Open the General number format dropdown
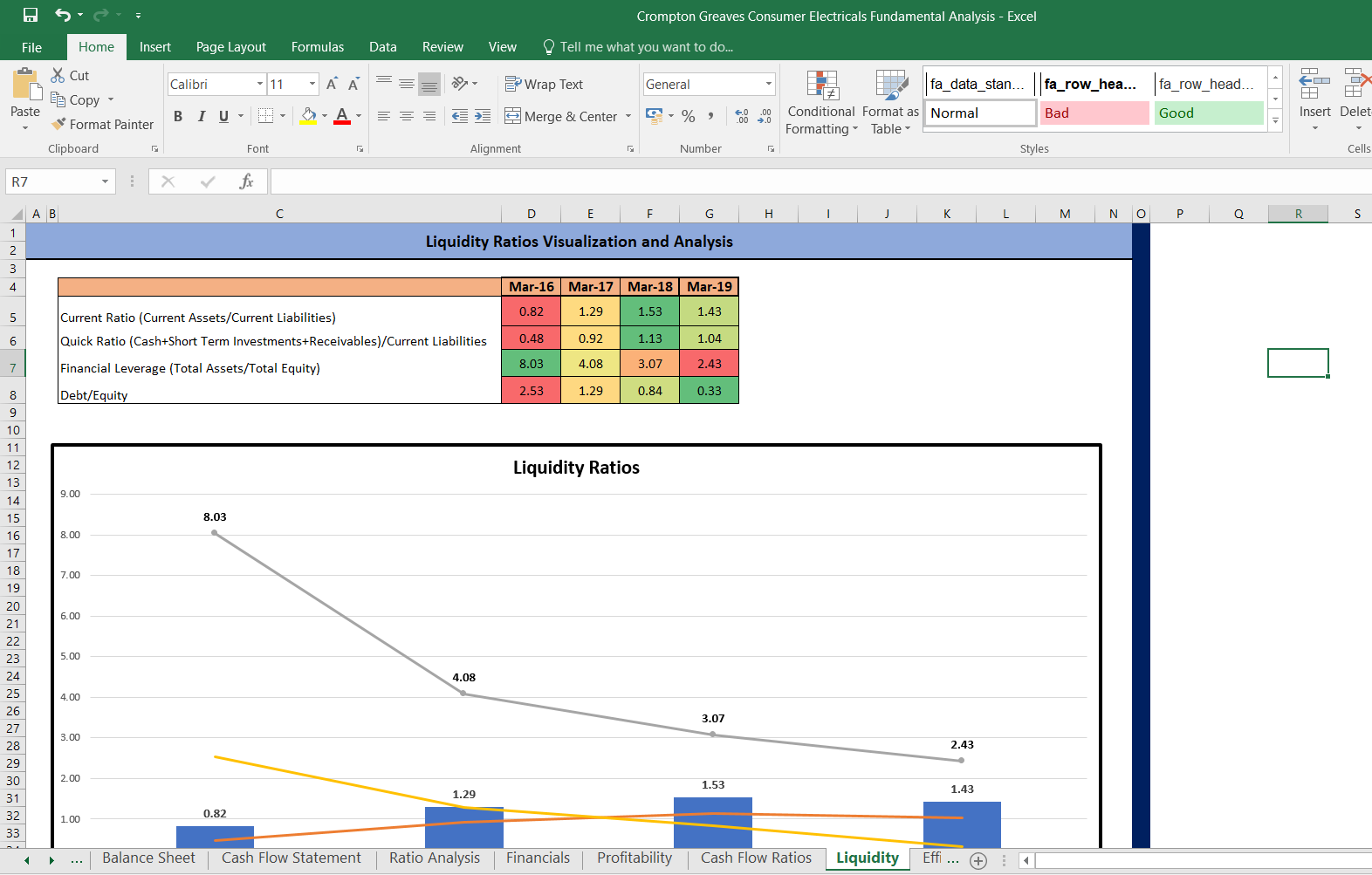The height and width of the screenshot is (875, 1372). click(x=769, y=84)
